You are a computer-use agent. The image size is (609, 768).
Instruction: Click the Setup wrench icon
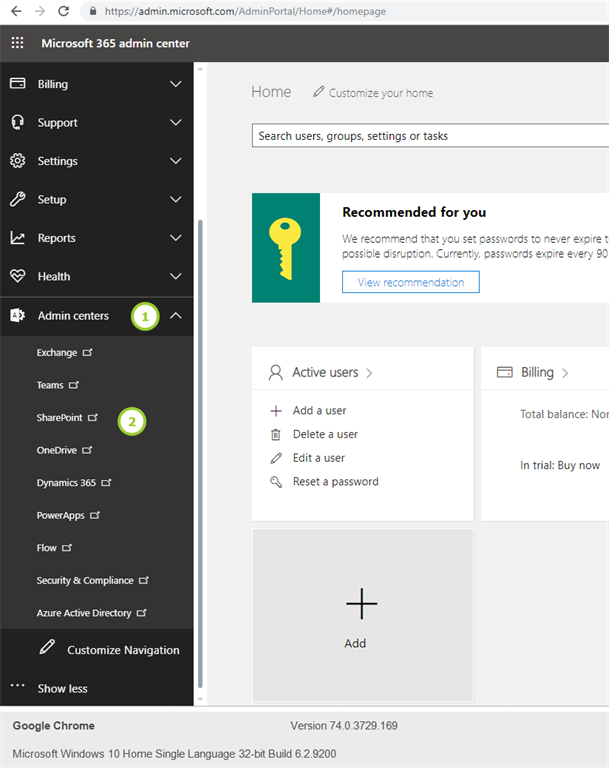(x=18, y=199)
